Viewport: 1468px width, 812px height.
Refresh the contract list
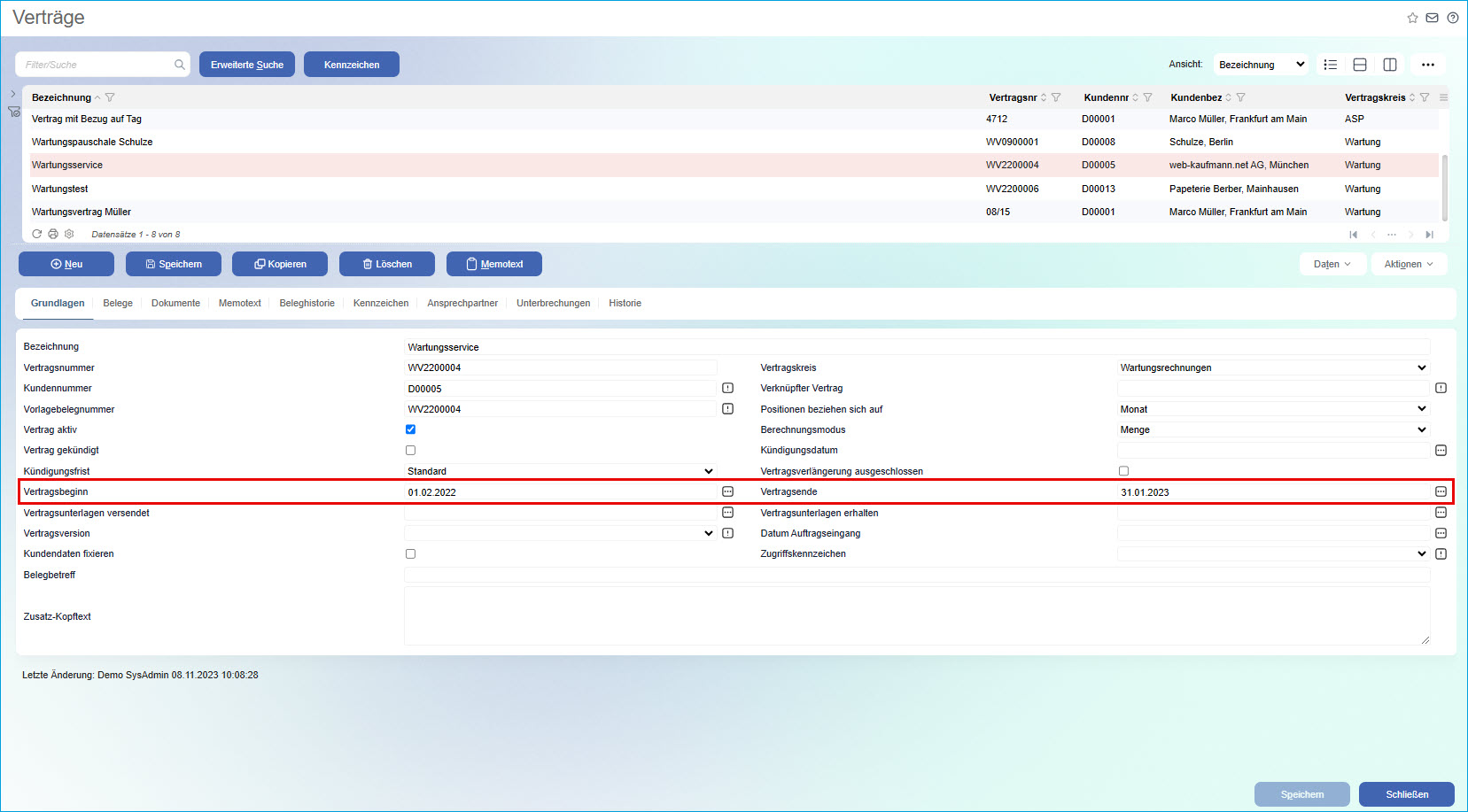[37, 234]
